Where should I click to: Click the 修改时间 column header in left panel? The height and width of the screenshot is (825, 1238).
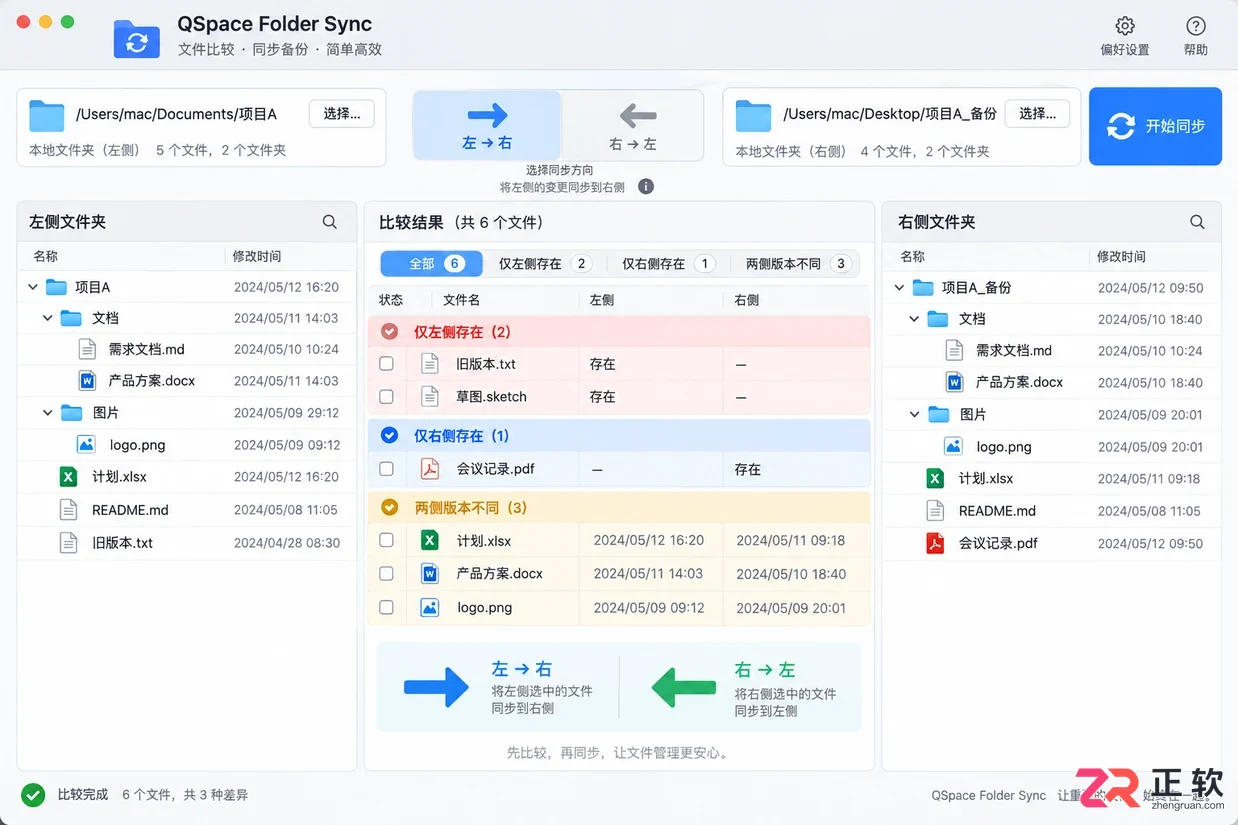click(x=257, y=256)
